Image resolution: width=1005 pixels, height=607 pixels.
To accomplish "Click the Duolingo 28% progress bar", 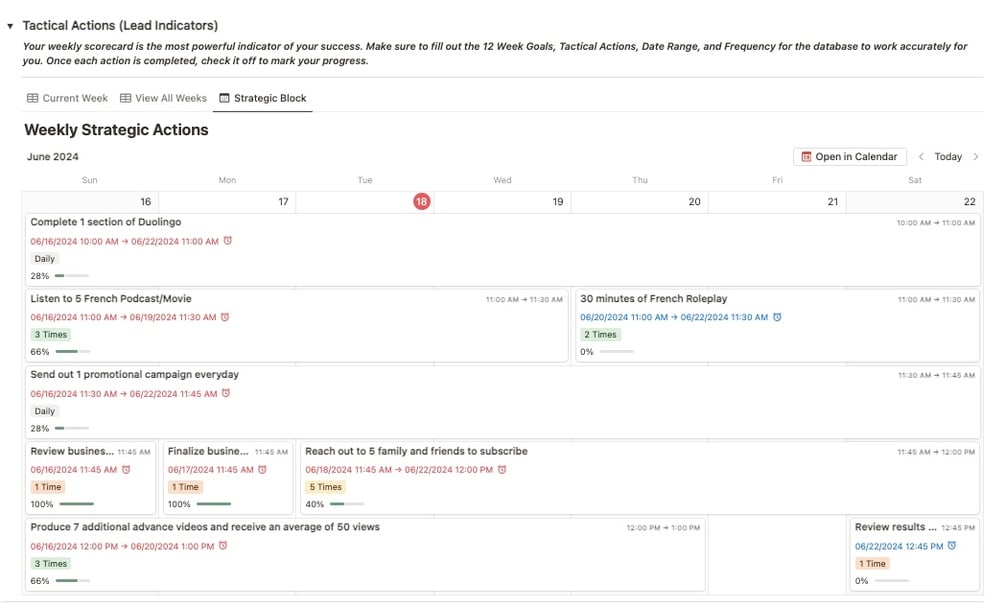I will point(72,276).
